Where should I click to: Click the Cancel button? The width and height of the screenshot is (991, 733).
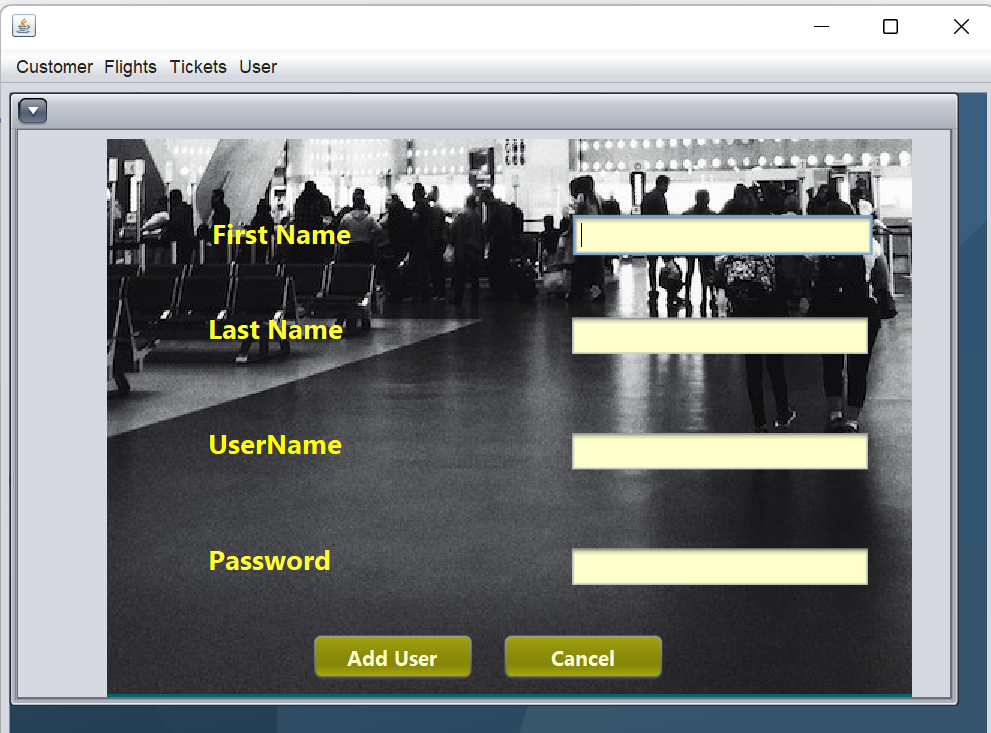pyautogui.click(x=583, y=657)
